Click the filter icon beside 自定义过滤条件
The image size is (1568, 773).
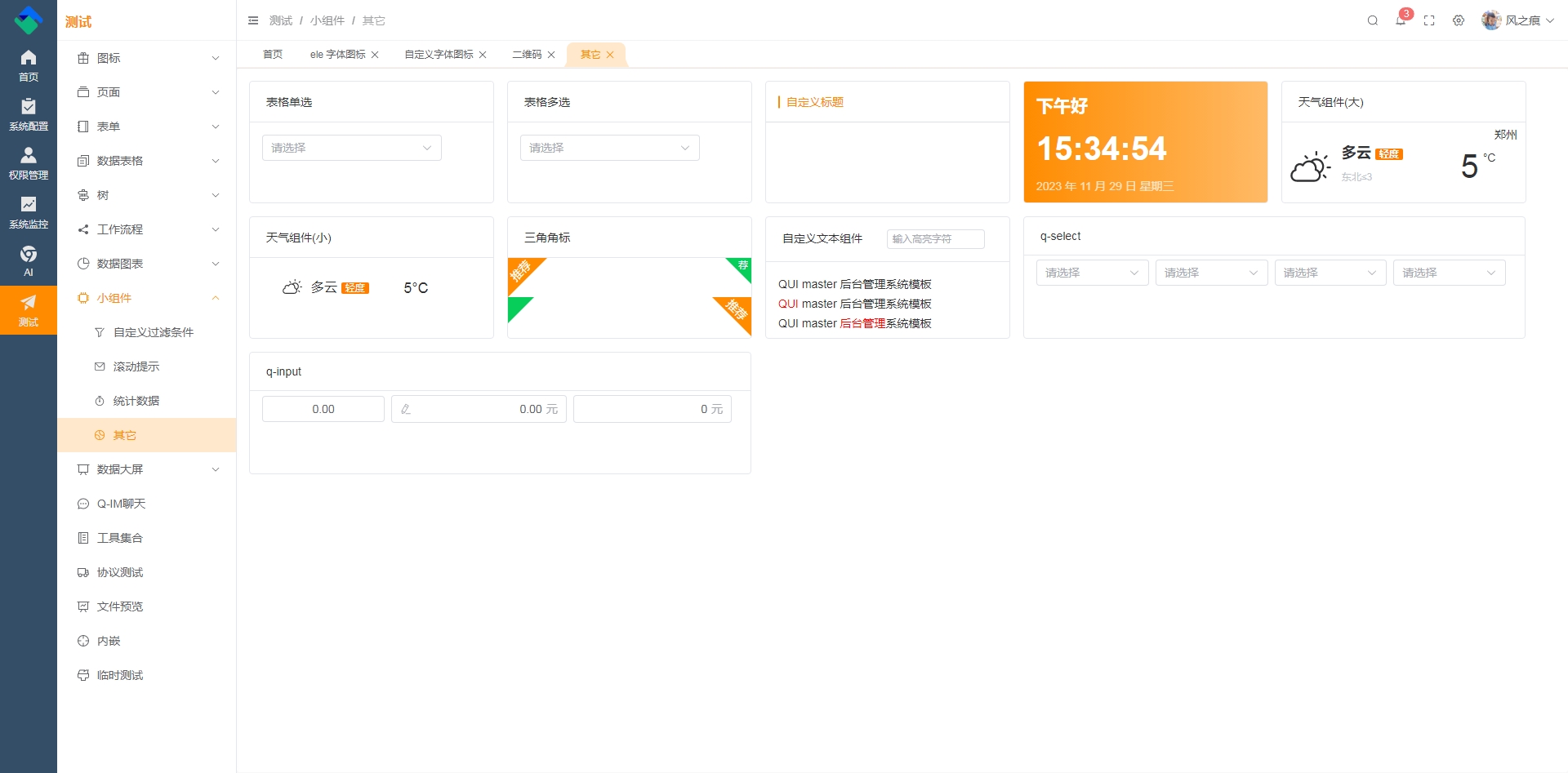[100, 332]
